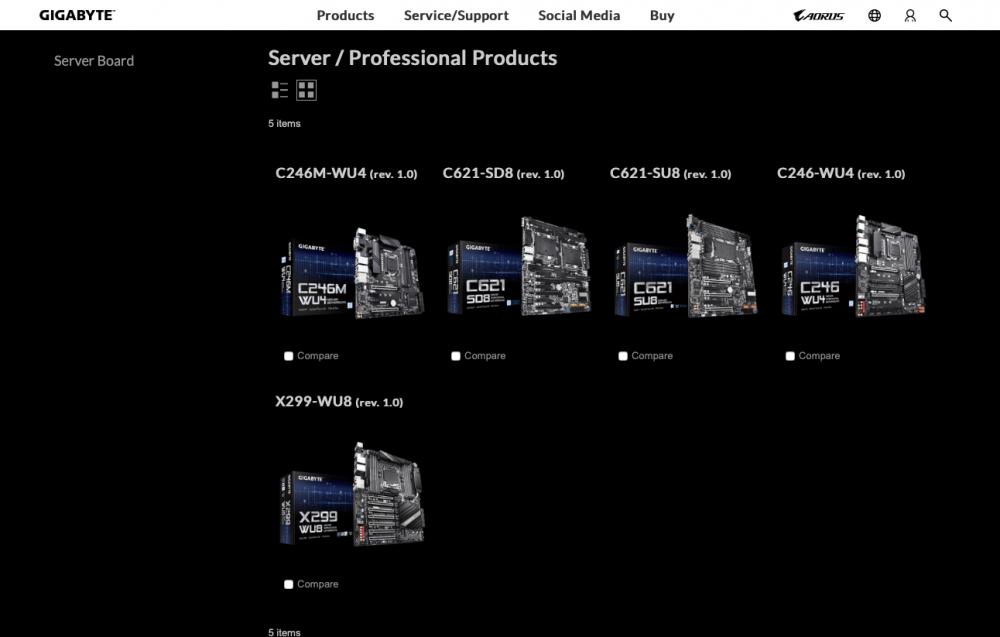Click the C621-SD8 product image
This screenshot has width=1000, height=637.
pyautogui.click(x=519, y=267)
